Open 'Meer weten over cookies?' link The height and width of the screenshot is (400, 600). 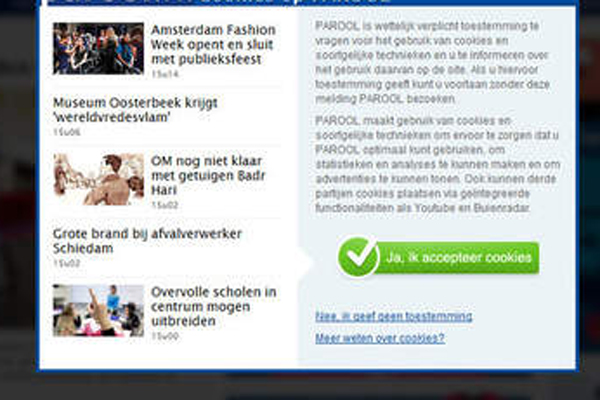tap(380, 338)
